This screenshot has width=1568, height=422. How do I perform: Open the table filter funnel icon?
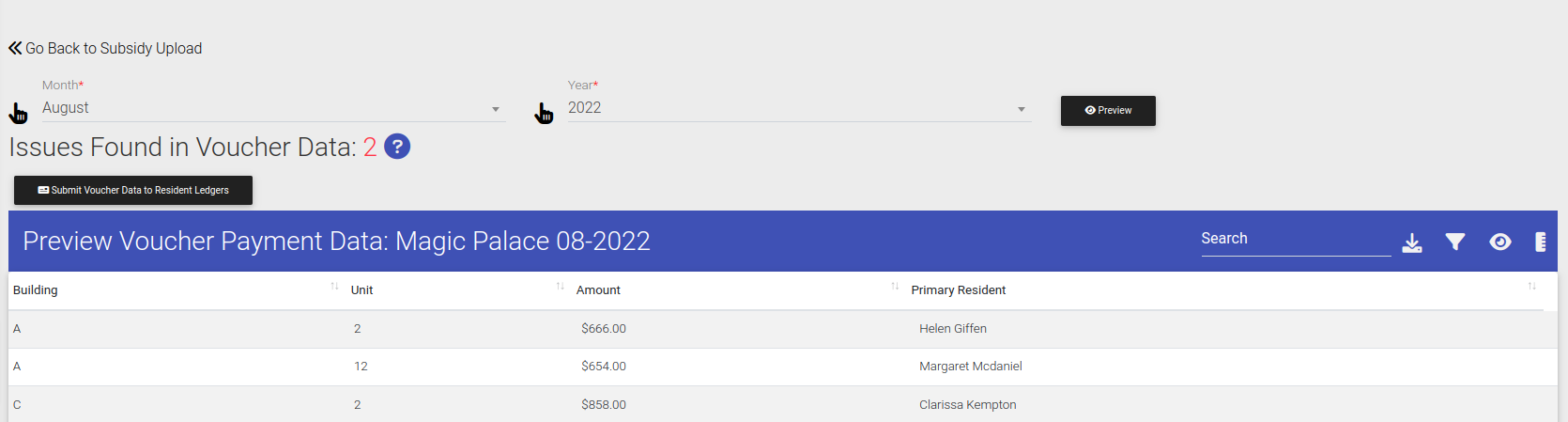(x=1455, y=242)
